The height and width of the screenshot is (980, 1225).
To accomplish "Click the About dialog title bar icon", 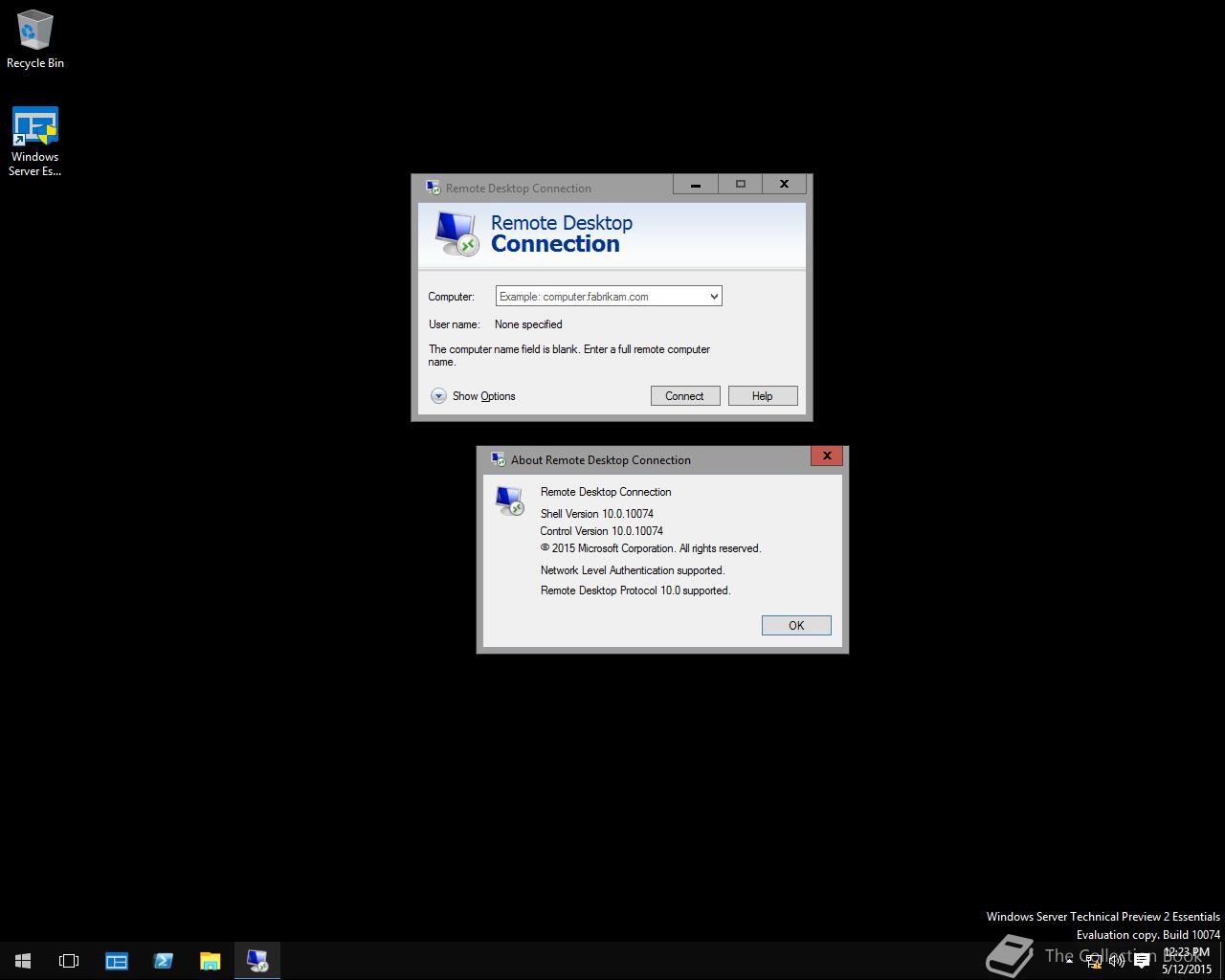I will [498, 459].
